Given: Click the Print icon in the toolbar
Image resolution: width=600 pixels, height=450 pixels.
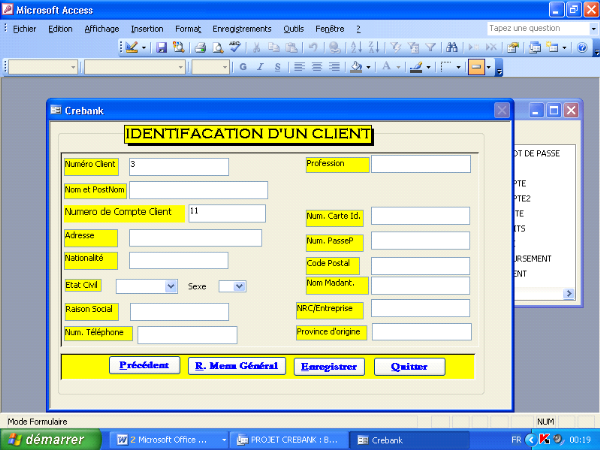Looking at the screenshot, I should click(x=200, y=47).
